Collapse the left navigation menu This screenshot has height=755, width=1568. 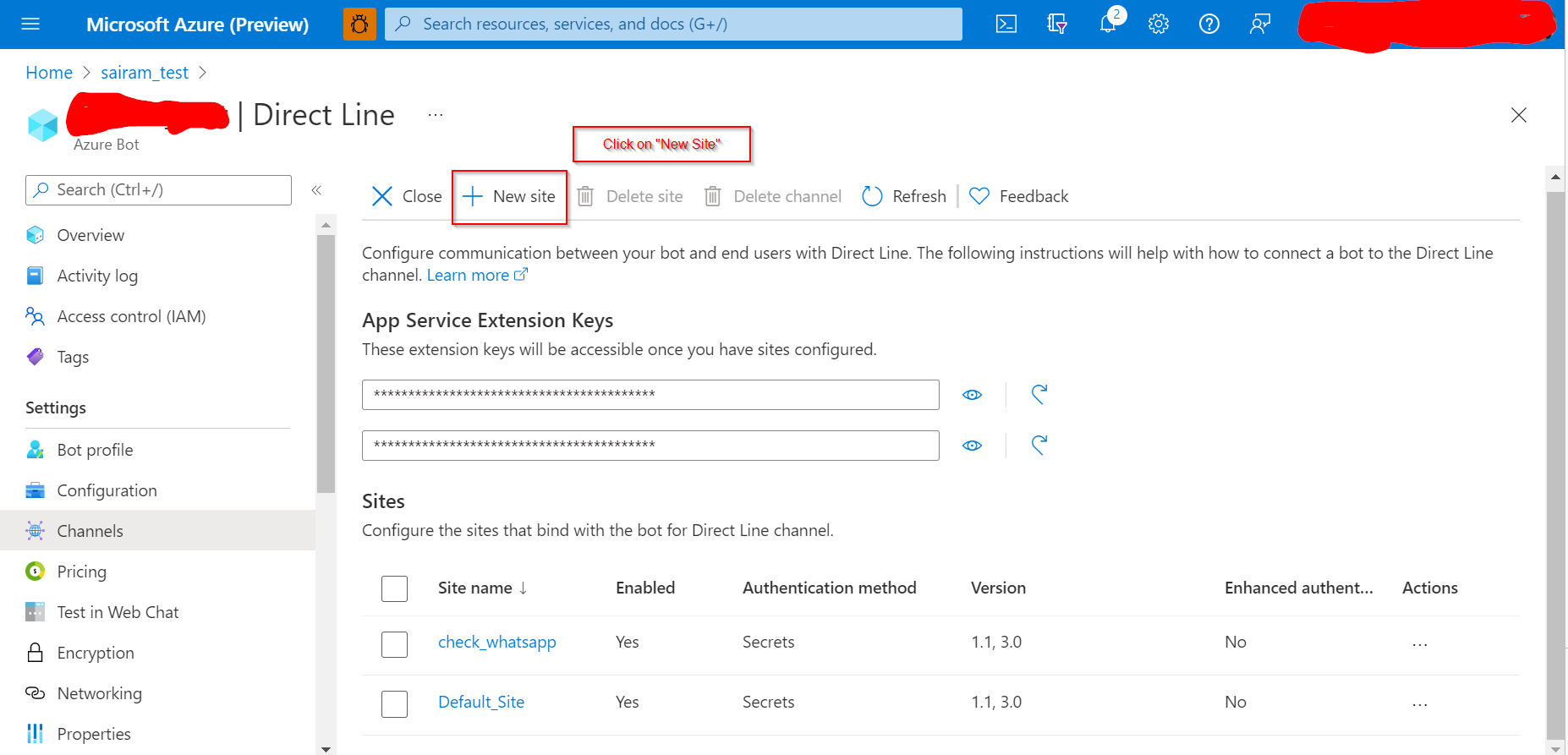tap(316, 190)
